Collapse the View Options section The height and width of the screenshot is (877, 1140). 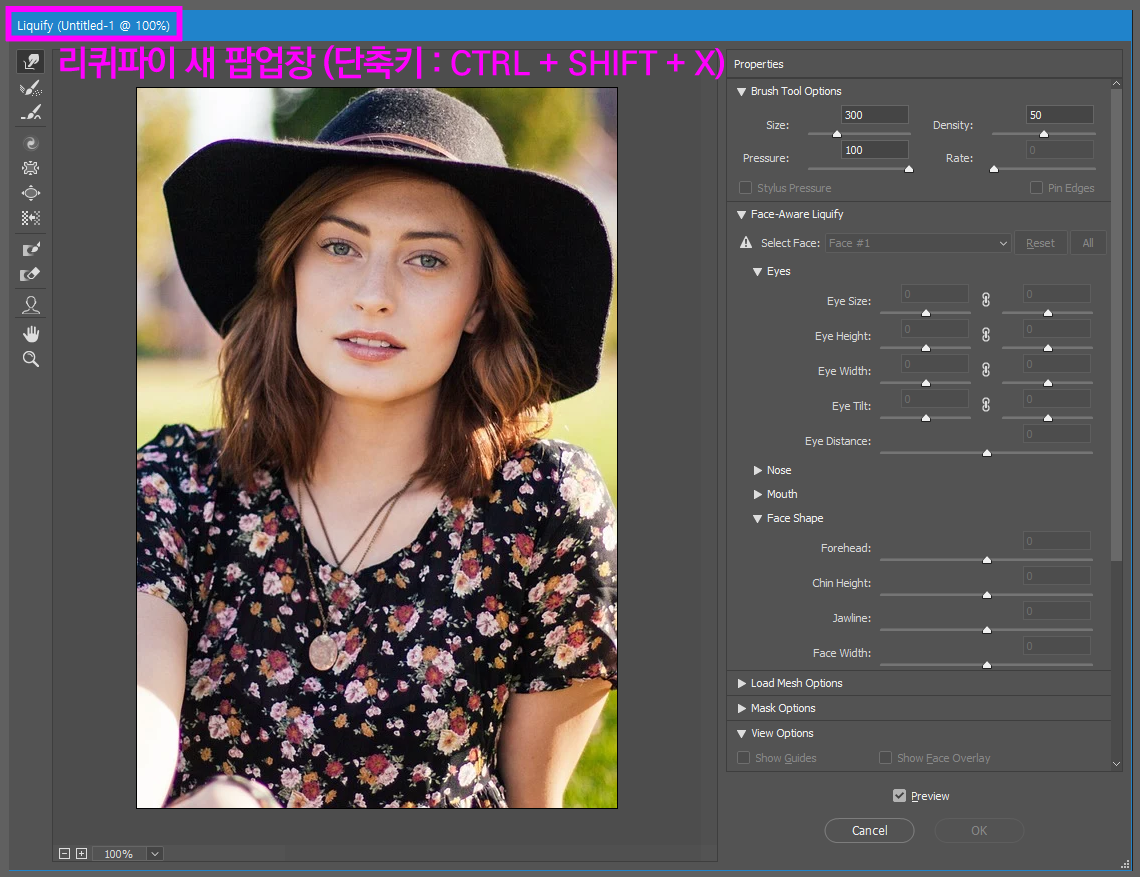point(742,734)
